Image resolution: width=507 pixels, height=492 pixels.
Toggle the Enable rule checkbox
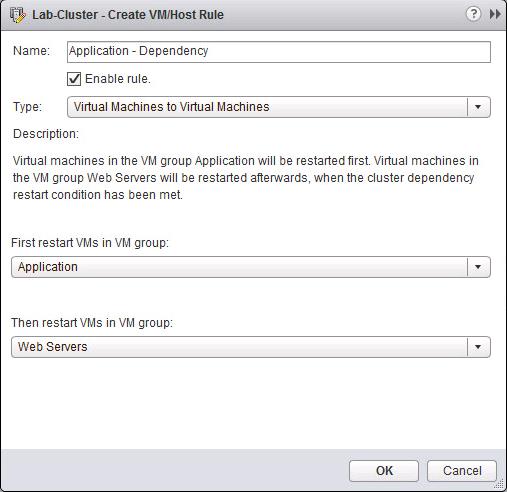74,79
